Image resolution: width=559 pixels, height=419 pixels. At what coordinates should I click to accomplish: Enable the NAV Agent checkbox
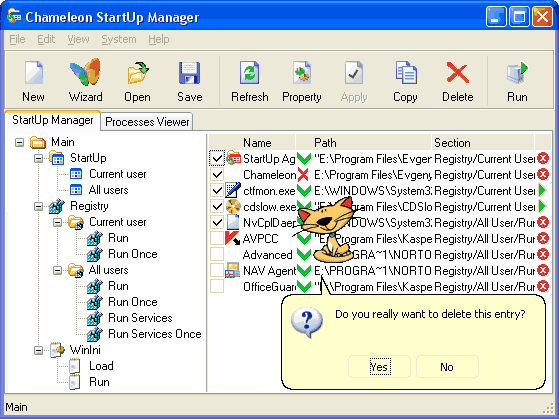point(217,270)
